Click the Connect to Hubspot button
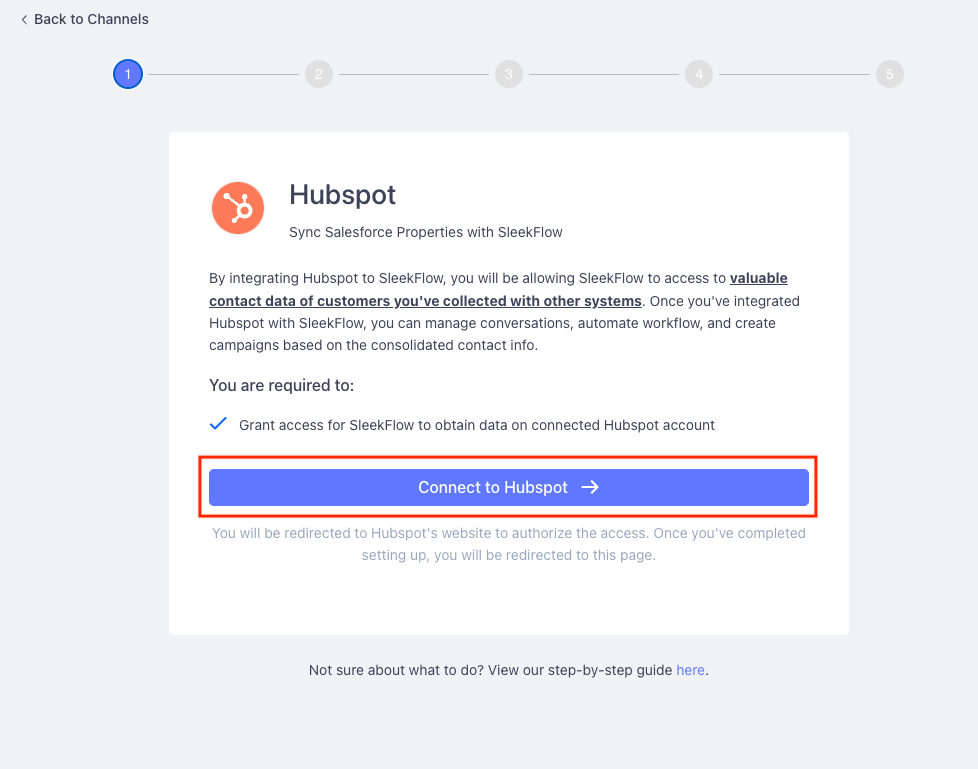978x769 pixels. click(509, 487)
